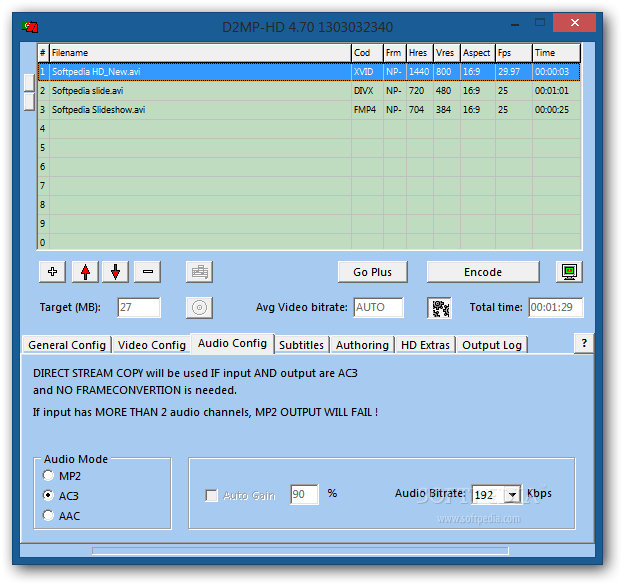Add a file with the plus button
623x585 pixels.
pos(52,272)
